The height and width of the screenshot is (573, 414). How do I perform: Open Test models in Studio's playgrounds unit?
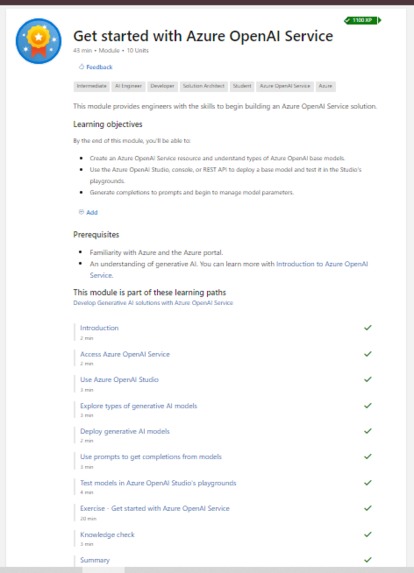158,483
